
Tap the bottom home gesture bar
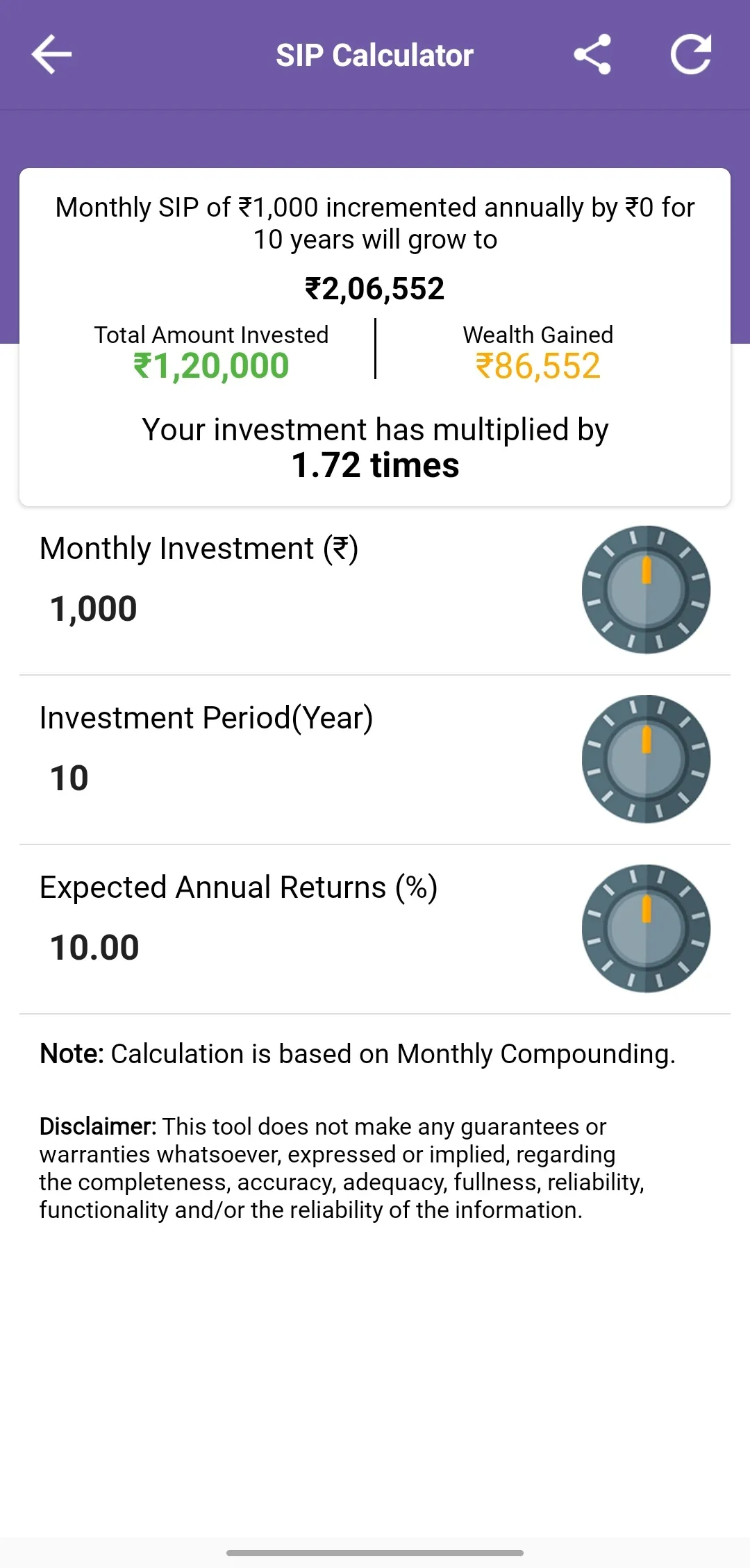[375, 1553]
